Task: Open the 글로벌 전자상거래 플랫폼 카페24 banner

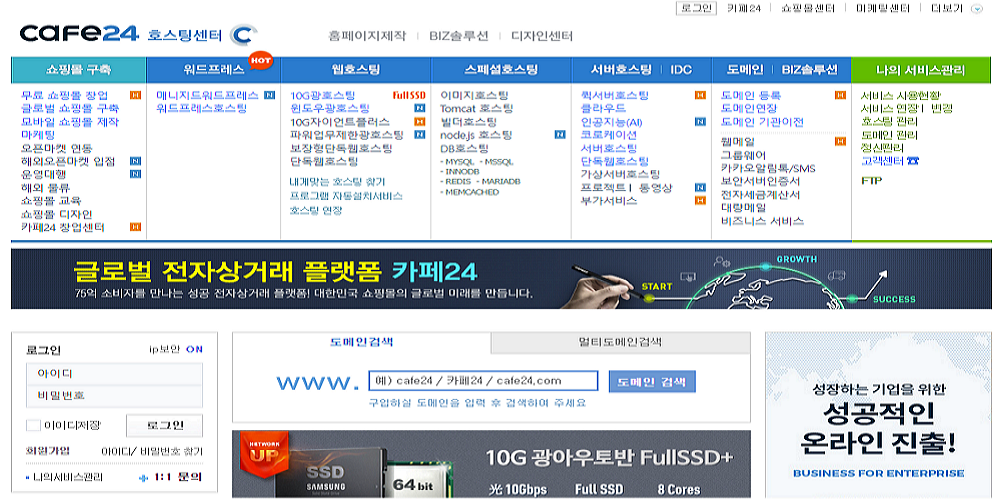Action: 501,279
